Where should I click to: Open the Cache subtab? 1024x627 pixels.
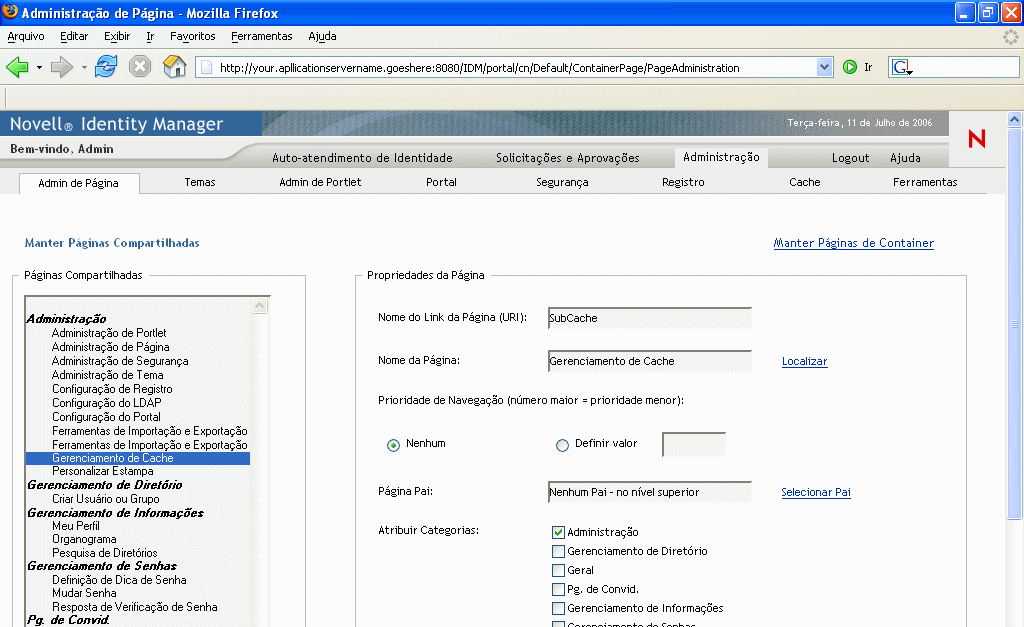click(x=805, y=182)
